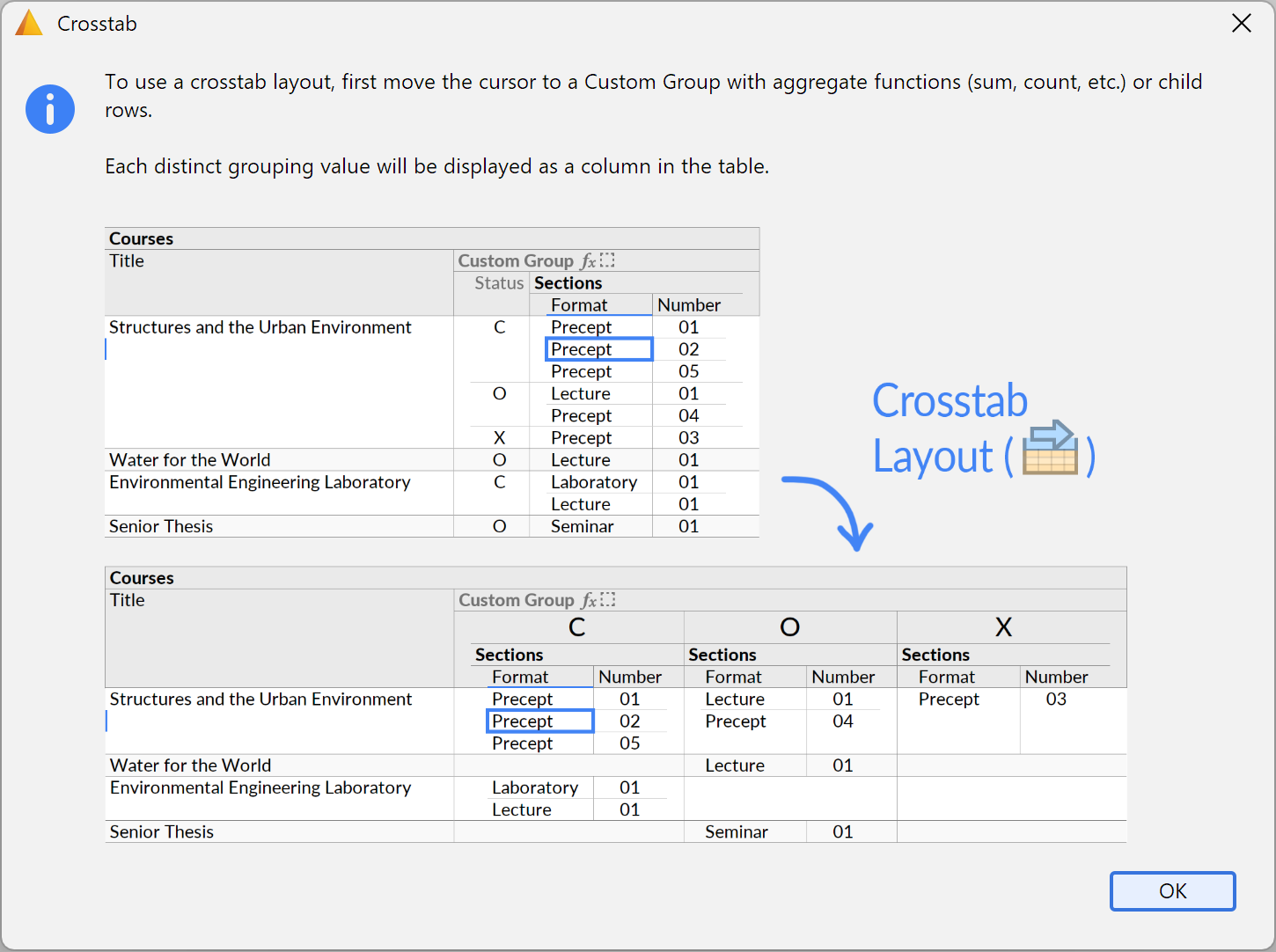Click the fx icon in the top table
This screenshot has height=952, width=1276.
(x=588, y=261)
